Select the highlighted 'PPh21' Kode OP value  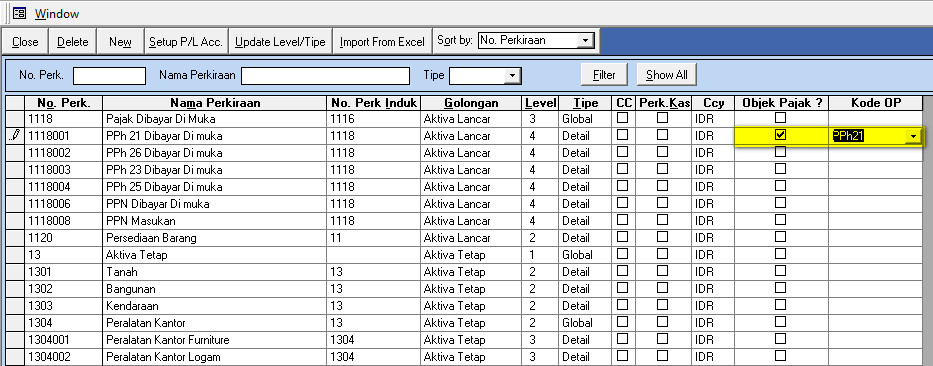(849, 136)
